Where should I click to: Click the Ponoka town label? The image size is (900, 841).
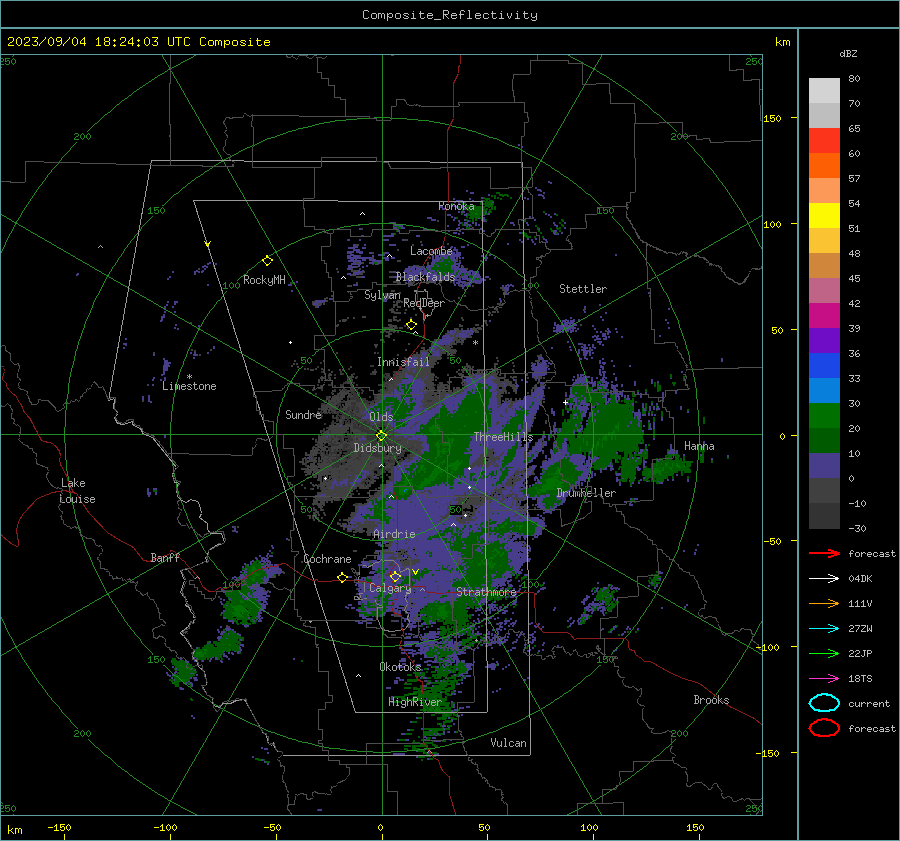[x=456, y=206]
